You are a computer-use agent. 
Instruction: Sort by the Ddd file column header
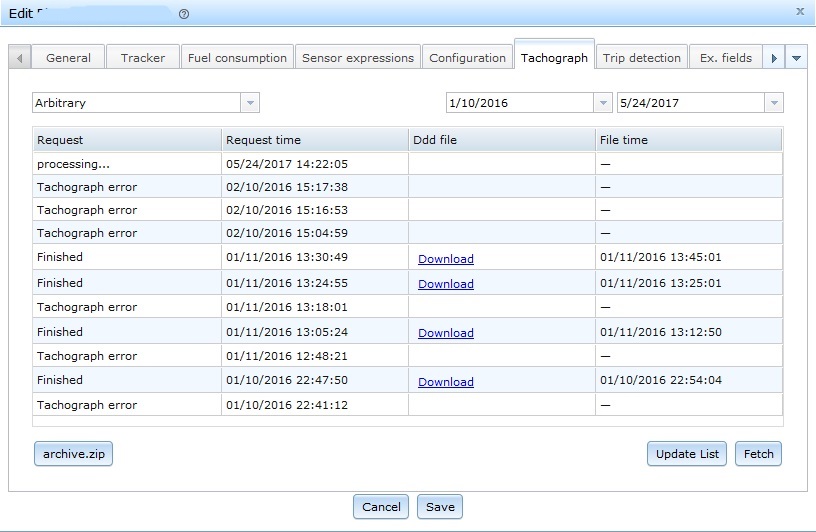(502, 140)
